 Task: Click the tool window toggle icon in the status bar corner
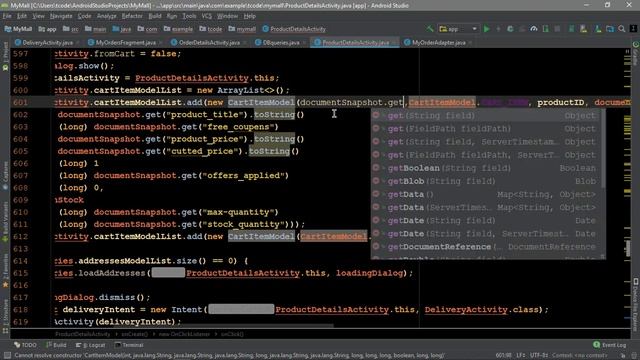pyautogui.click(x=7, y=356)
